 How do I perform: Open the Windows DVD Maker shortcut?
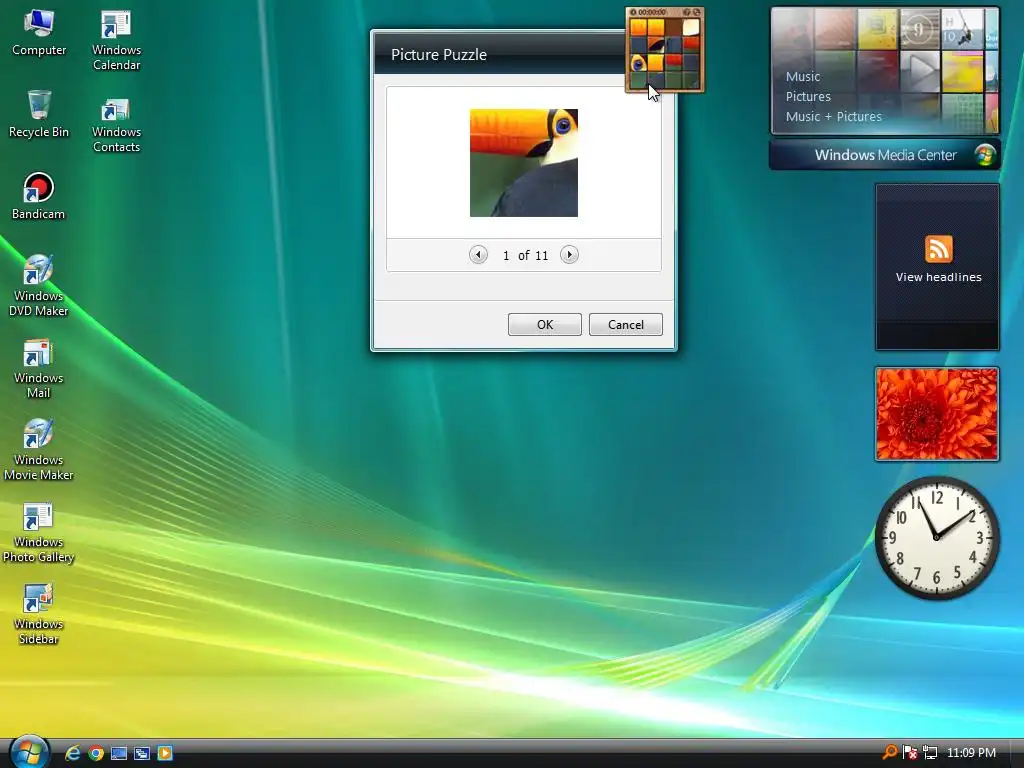[x=39, y=285]
